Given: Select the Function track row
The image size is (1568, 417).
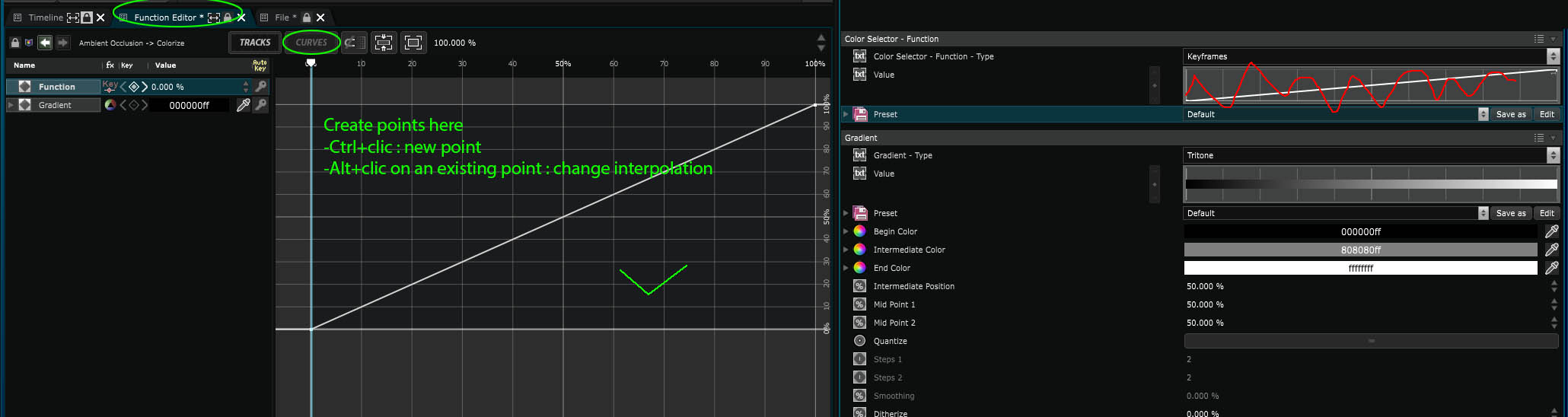Looking at the screenshot, I should 53,87.
